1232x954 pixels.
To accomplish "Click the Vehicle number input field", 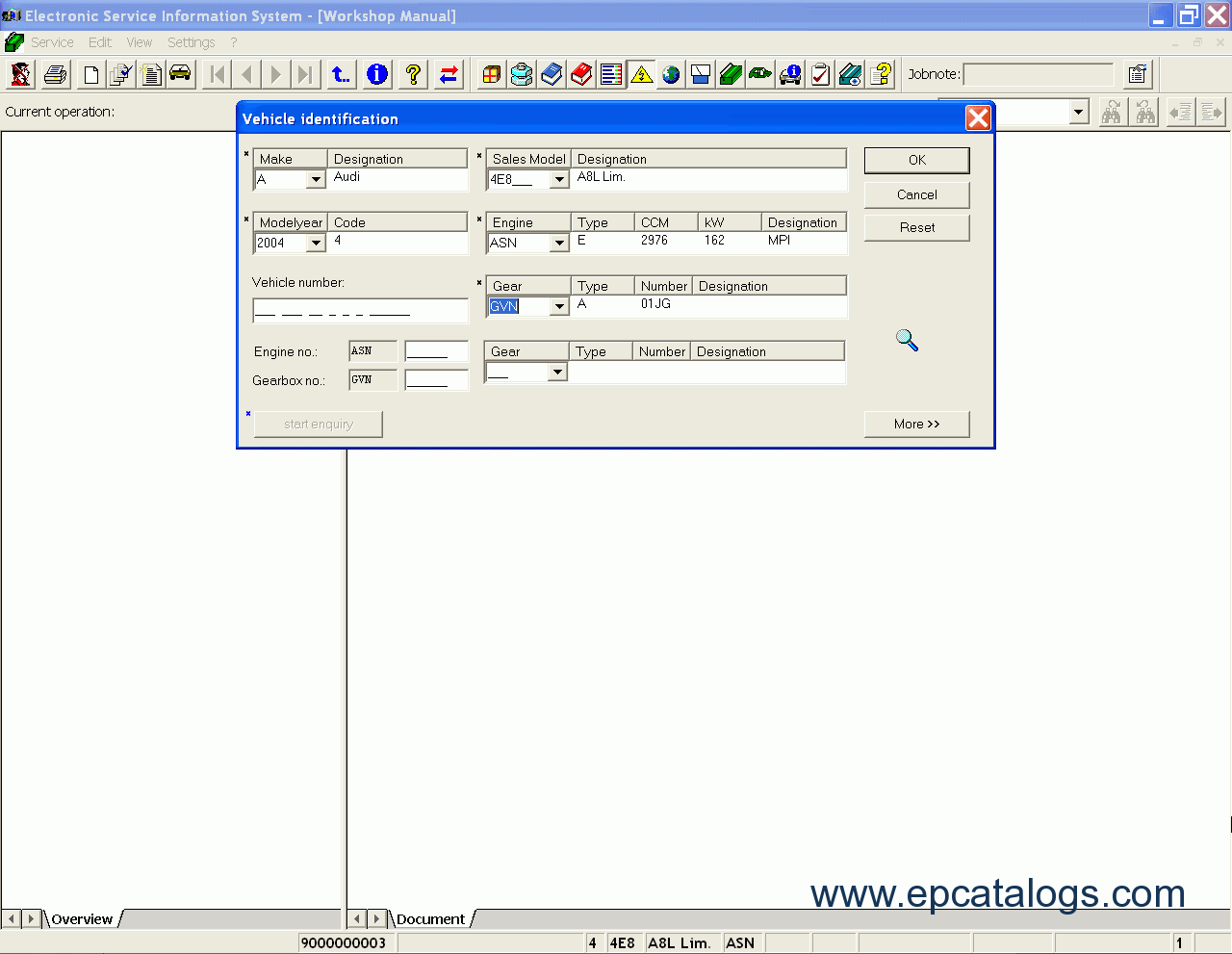I will click(360, 310).
